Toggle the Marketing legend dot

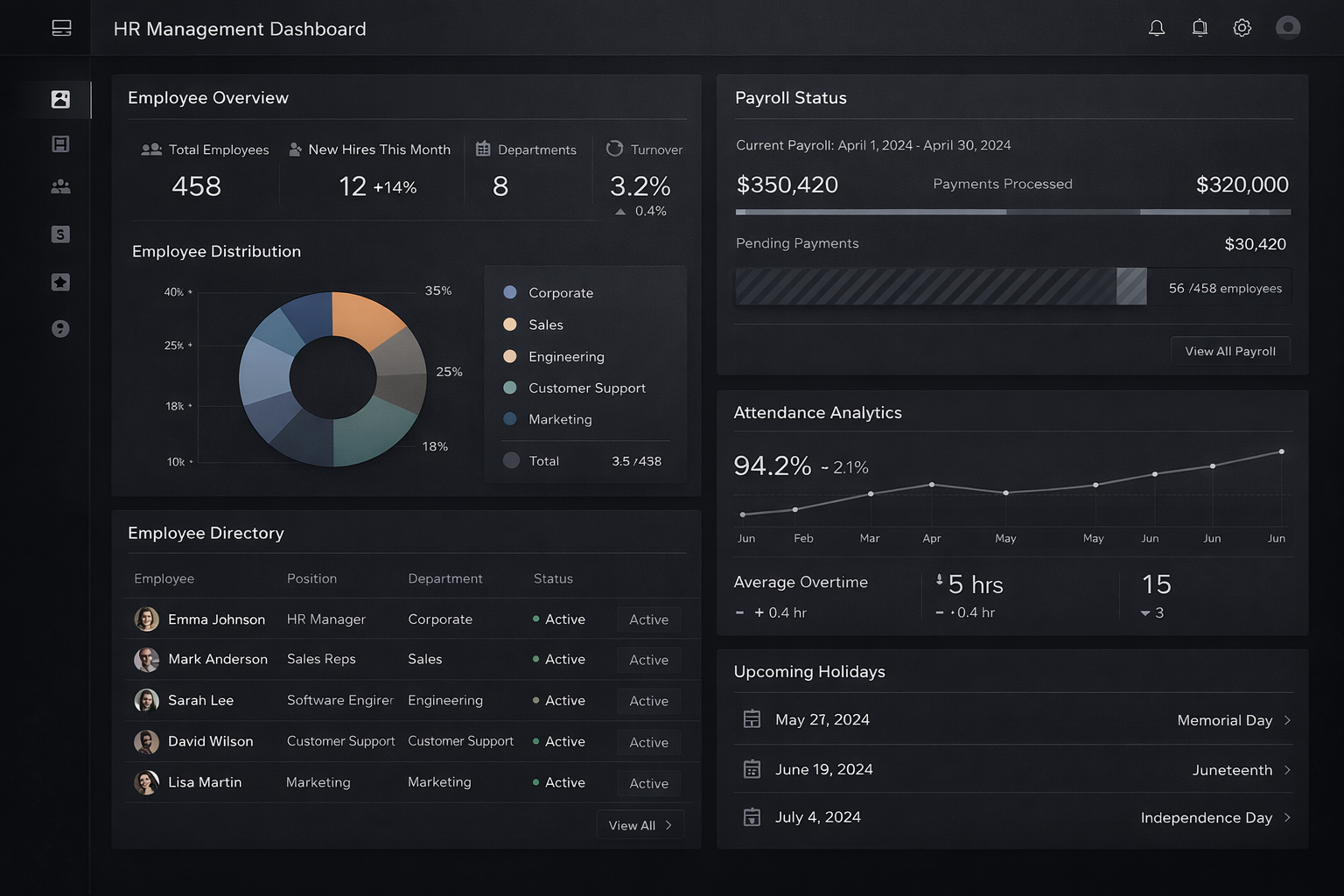coord(510,419)
